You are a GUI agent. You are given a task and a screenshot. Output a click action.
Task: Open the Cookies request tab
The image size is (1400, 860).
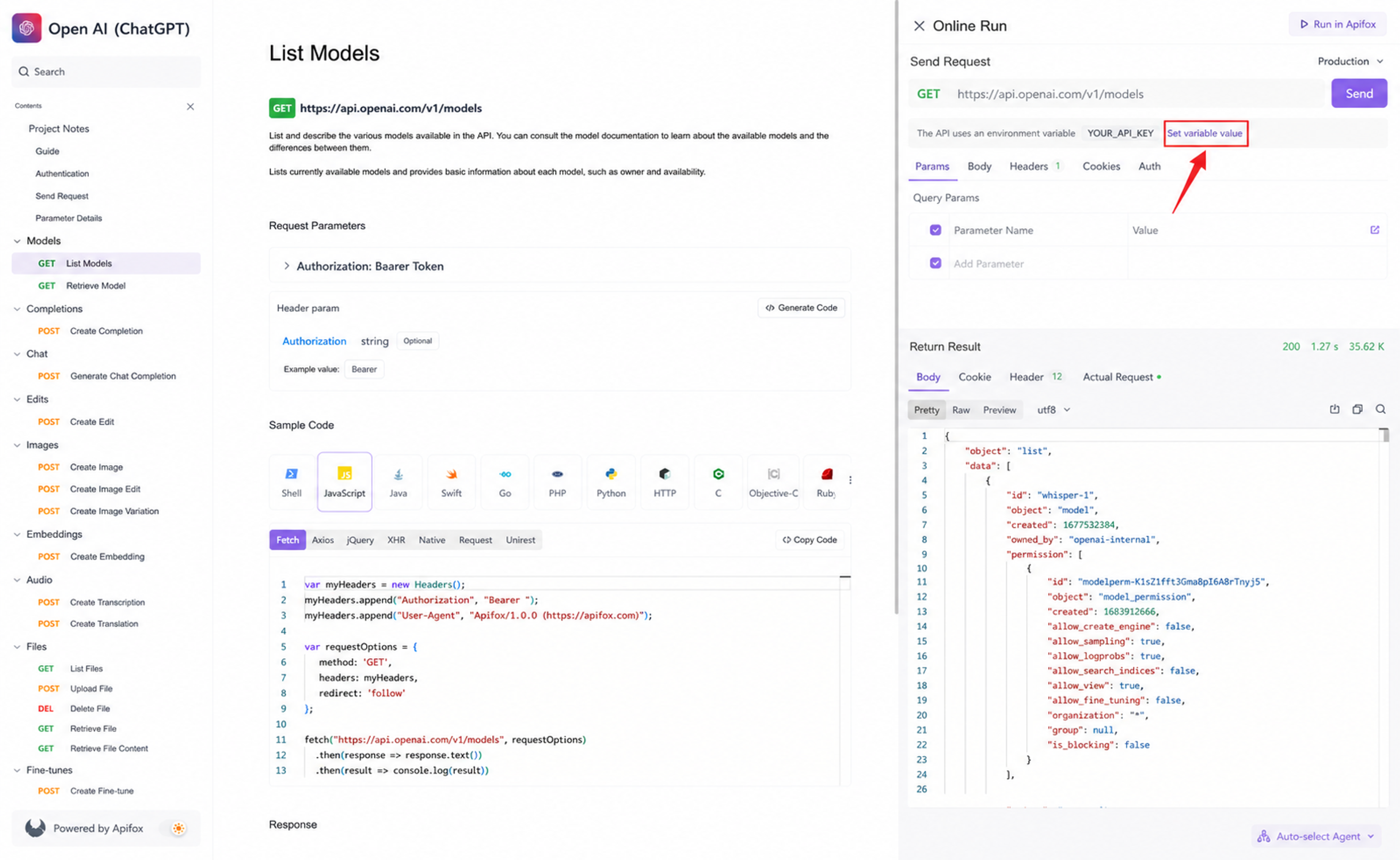pos(1101,166)
